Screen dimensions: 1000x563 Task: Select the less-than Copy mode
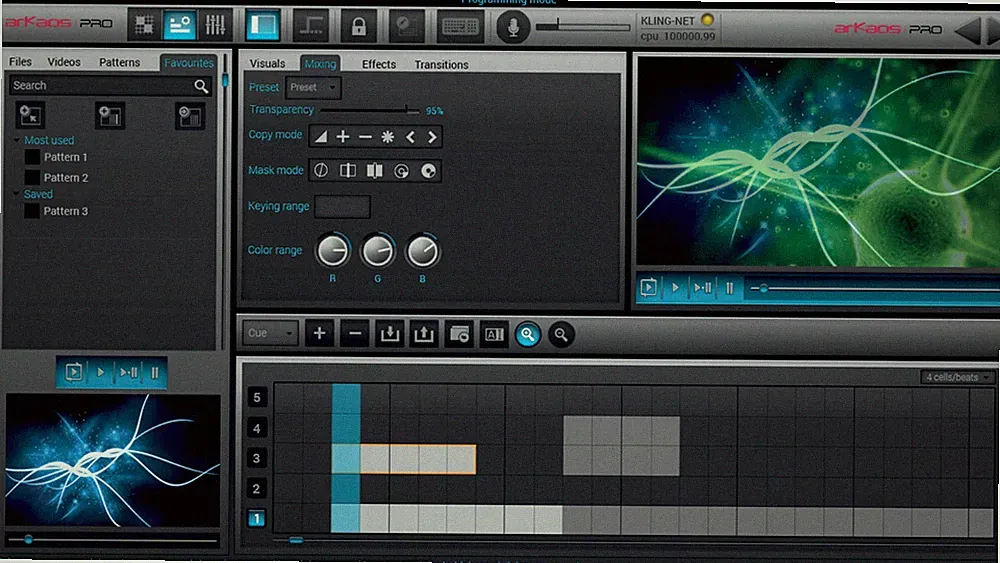tap(410, 136)
